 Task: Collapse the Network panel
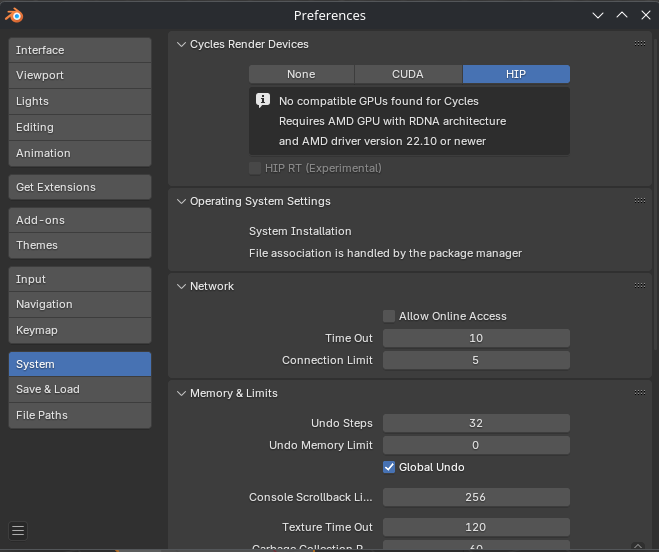click(x=181, y=286)
